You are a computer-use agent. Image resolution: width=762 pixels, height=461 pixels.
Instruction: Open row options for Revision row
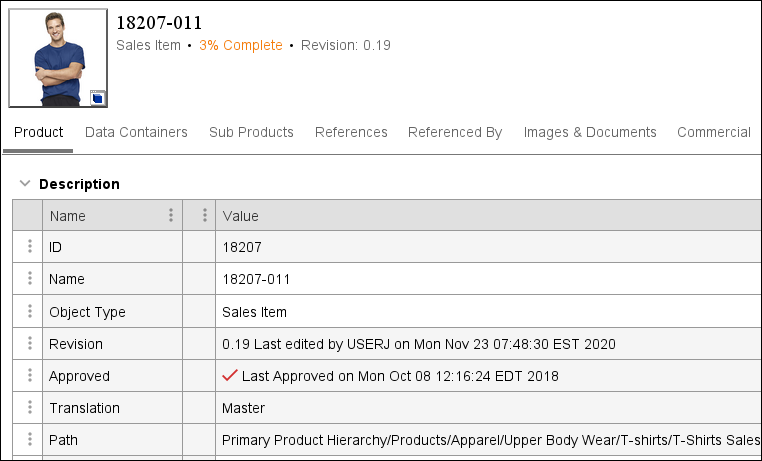click(28, 344)
